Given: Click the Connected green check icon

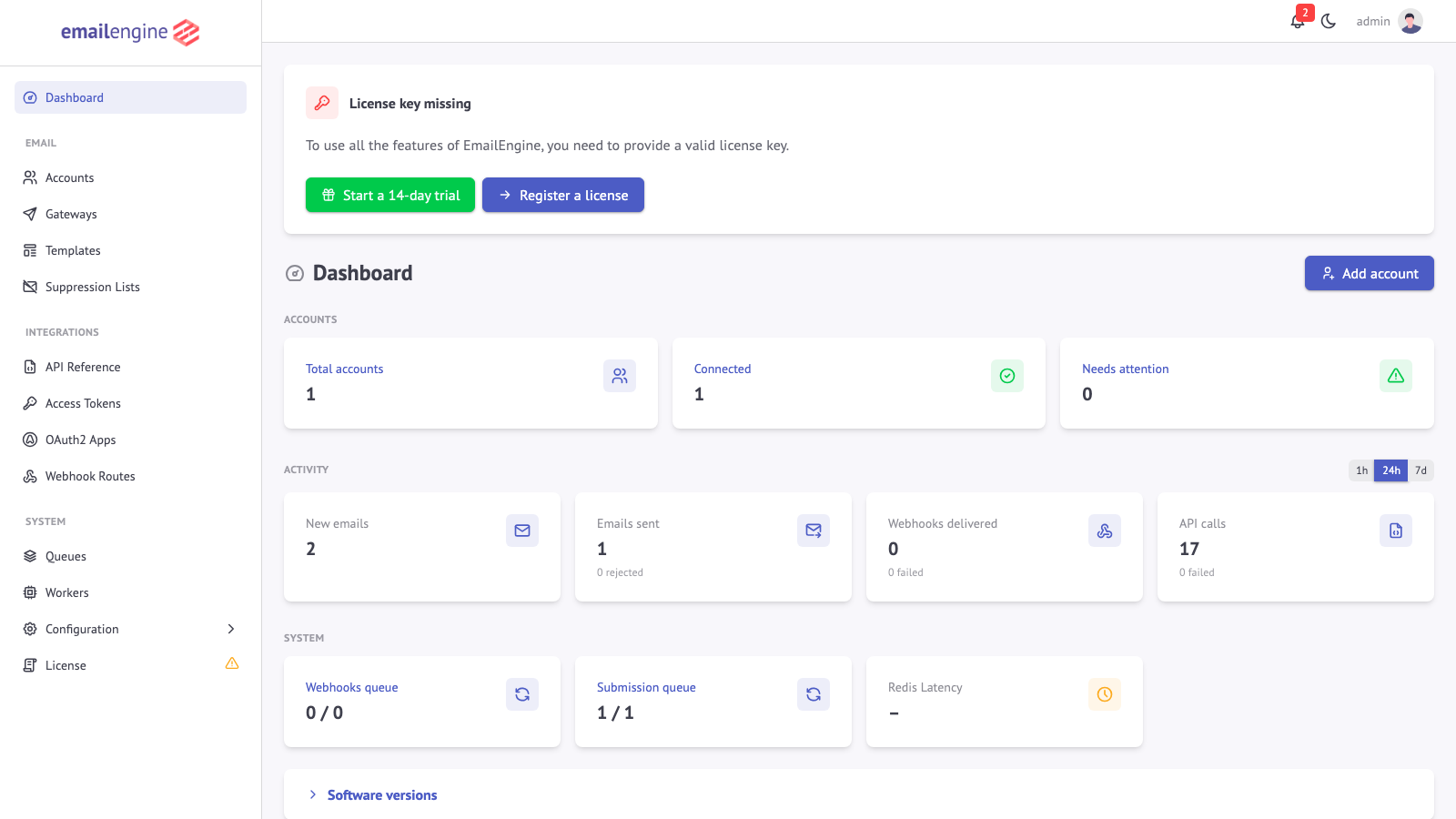Looking at the screenshot, I should pyautogui.click(x=1007, y=376).
